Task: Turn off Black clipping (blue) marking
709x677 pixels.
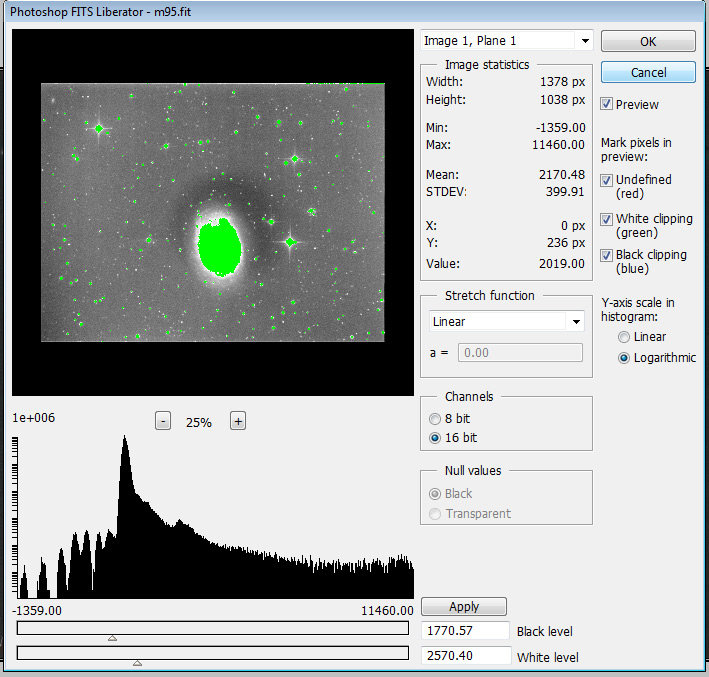Action: [x=607, y=255]
